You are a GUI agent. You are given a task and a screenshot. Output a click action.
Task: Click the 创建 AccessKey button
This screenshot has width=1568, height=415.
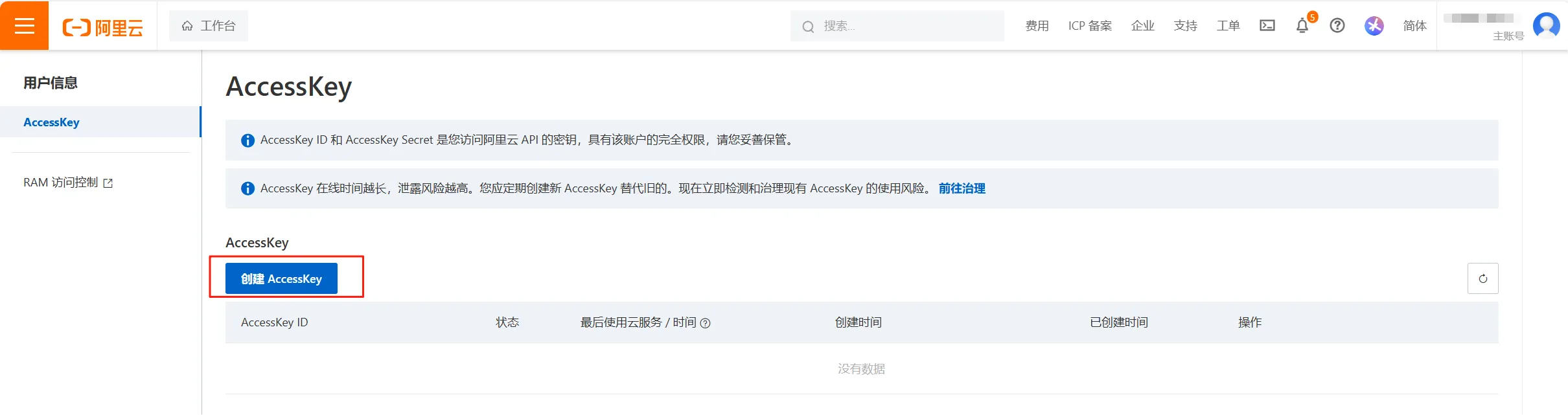pos(281,278)
